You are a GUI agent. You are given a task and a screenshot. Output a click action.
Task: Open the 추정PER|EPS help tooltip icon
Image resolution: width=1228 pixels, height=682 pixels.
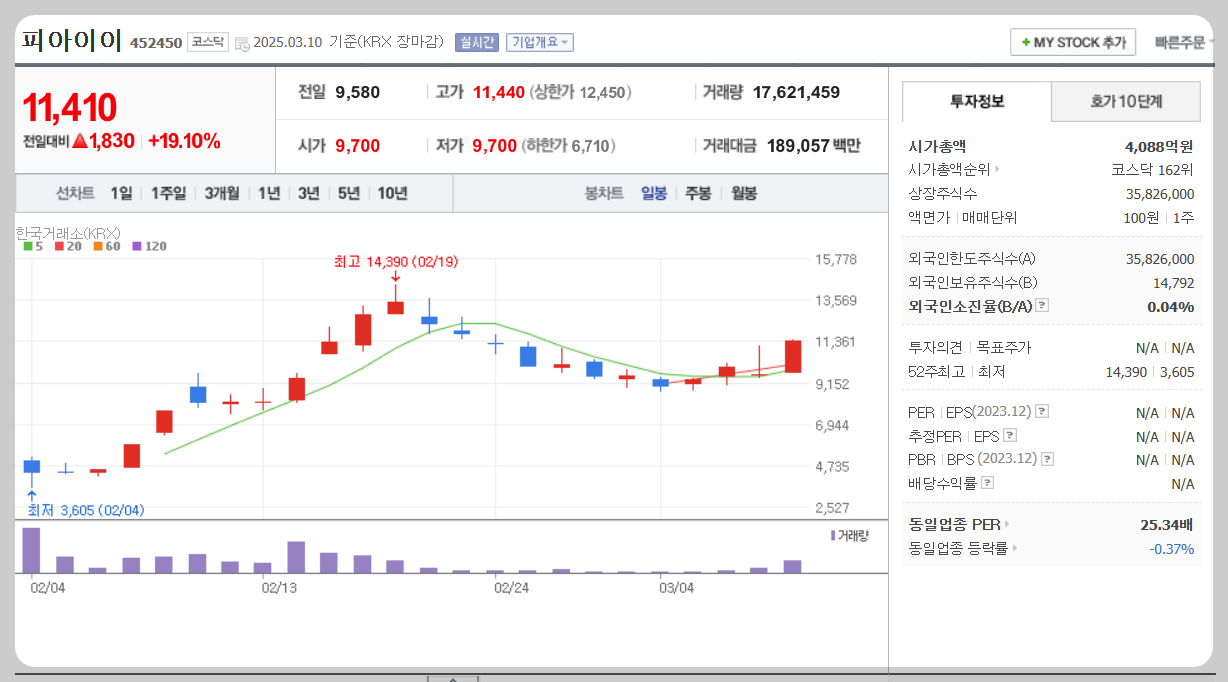coord(1010,435)
